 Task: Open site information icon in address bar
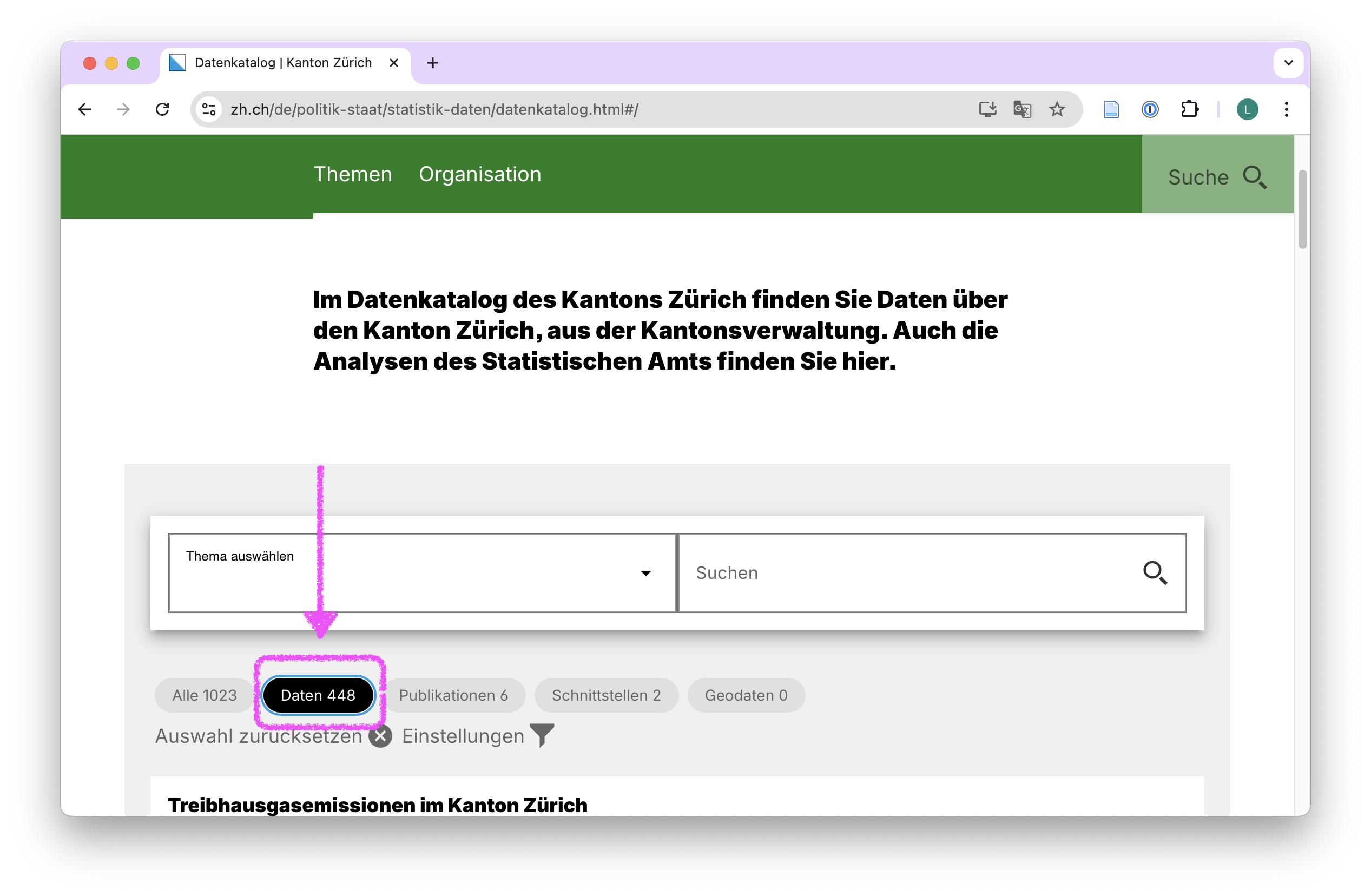(208, 109)
